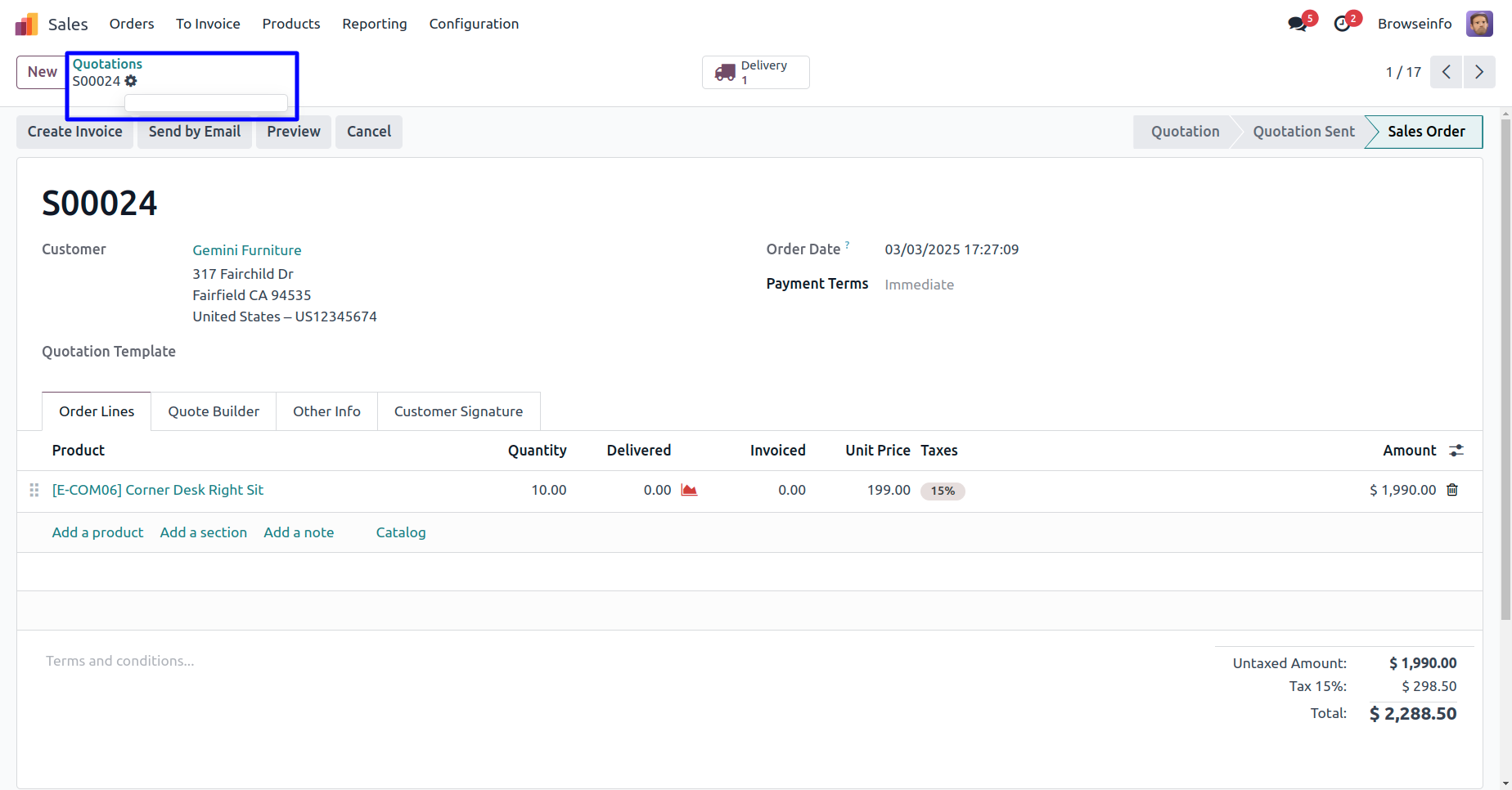Click the user avatar picture
This screenshot has height=790, width=1512.
pos(1479,24)
